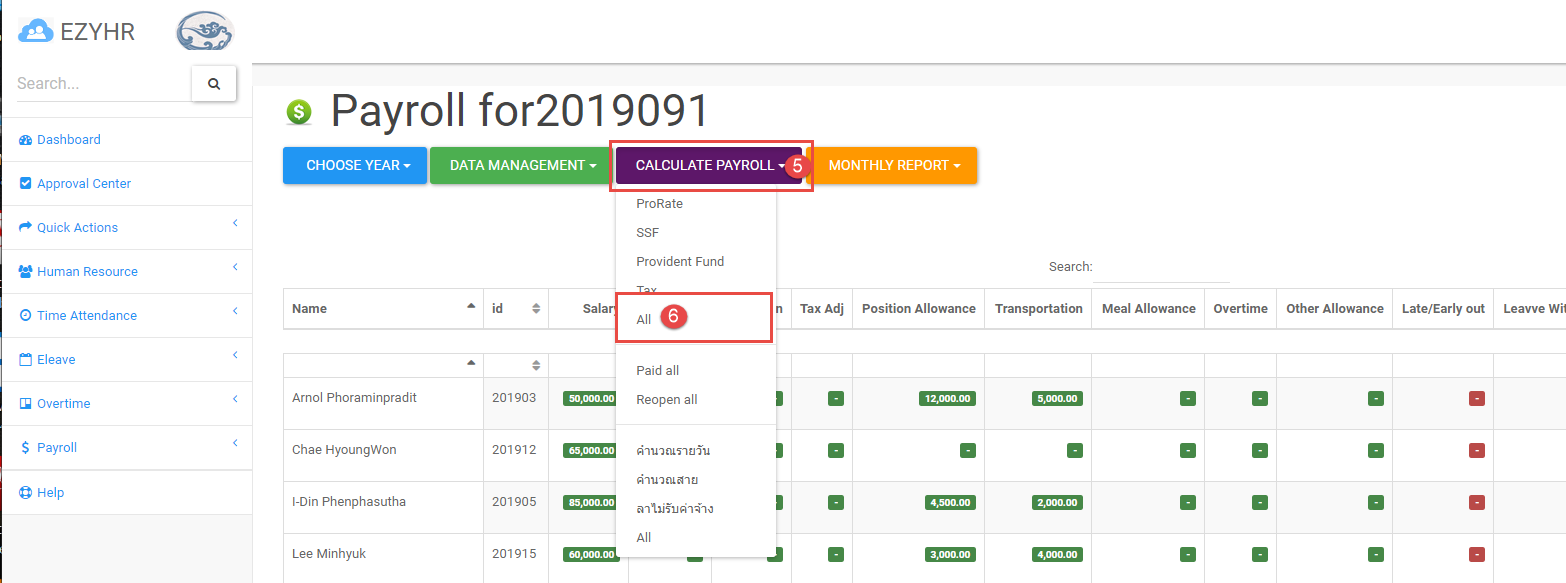This screenshot has height=583, width=1566.
Task: Choose Provident Fund in dropdown menu
Action: [680, 262]
